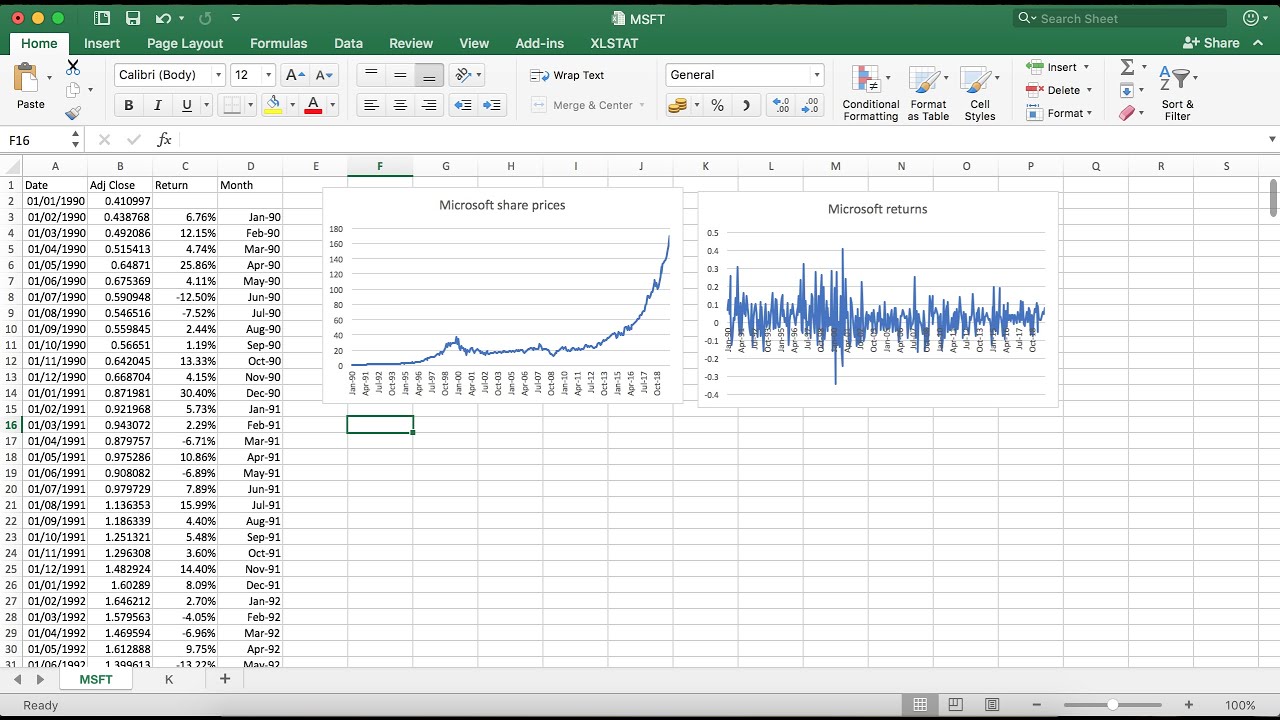This screenshot has width=1280, height=720.
Task: Click the Decrease Indent icon
Action: point(463,105)
